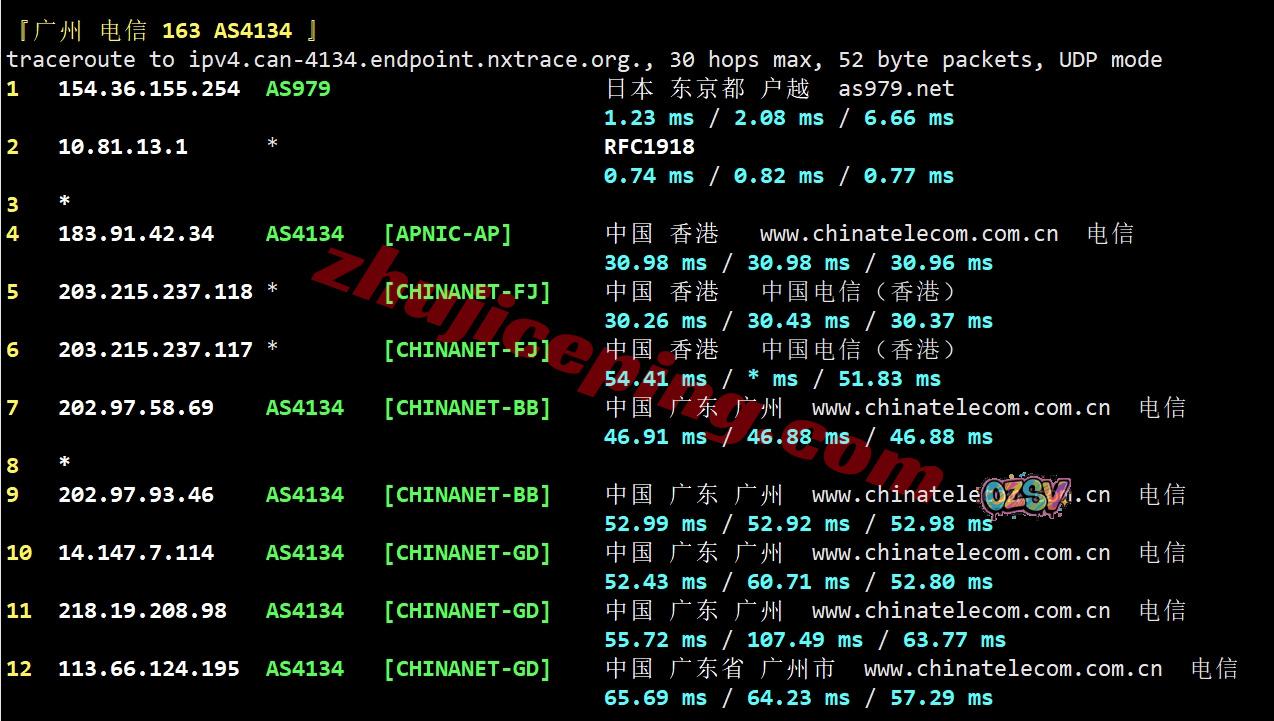Click the [CHINANET-FJ] tag on hop 5
The width and height of the screenshot is (1274, 721).
(x=467, y=292)
